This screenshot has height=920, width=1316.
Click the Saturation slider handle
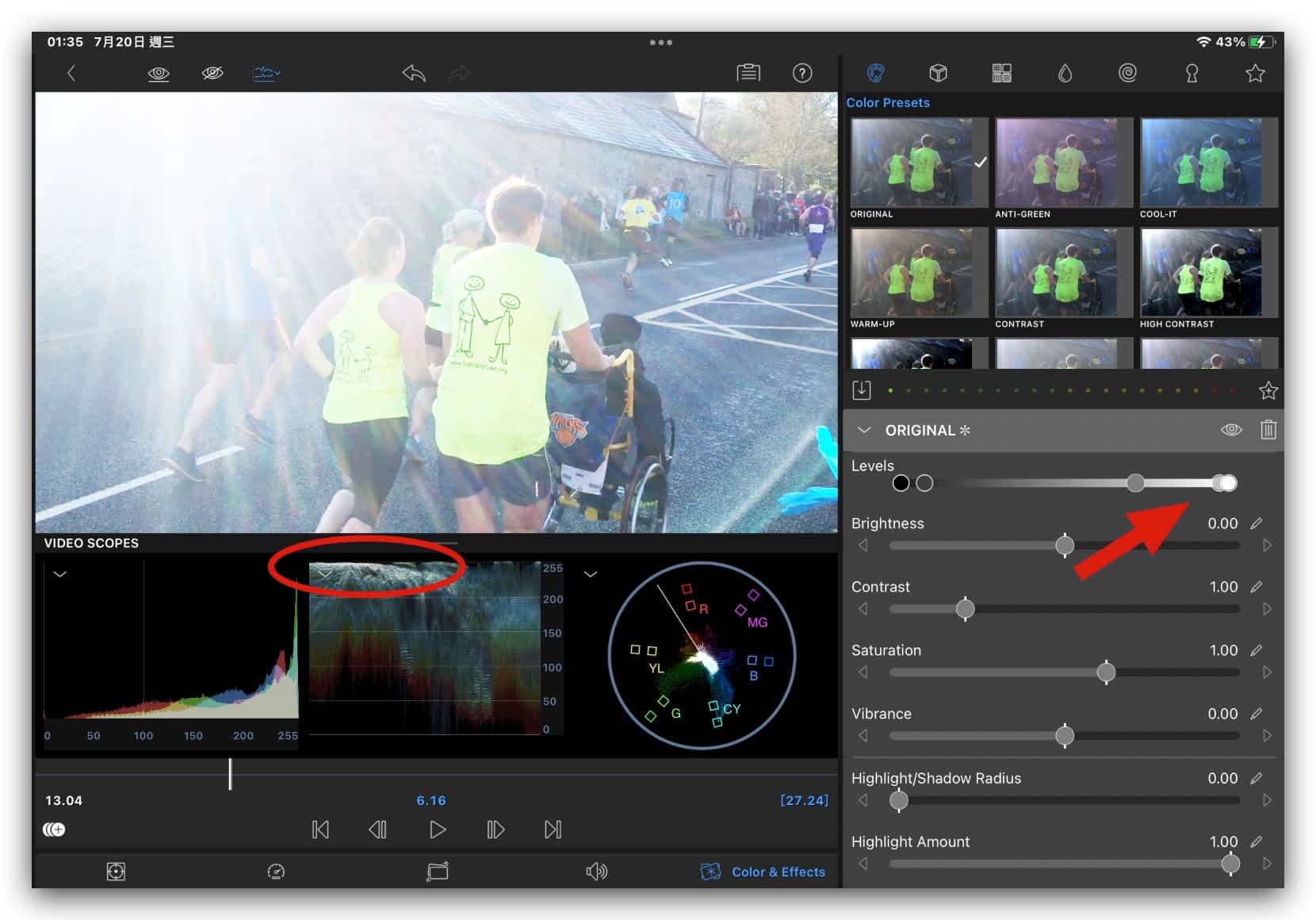point(1106,673)
